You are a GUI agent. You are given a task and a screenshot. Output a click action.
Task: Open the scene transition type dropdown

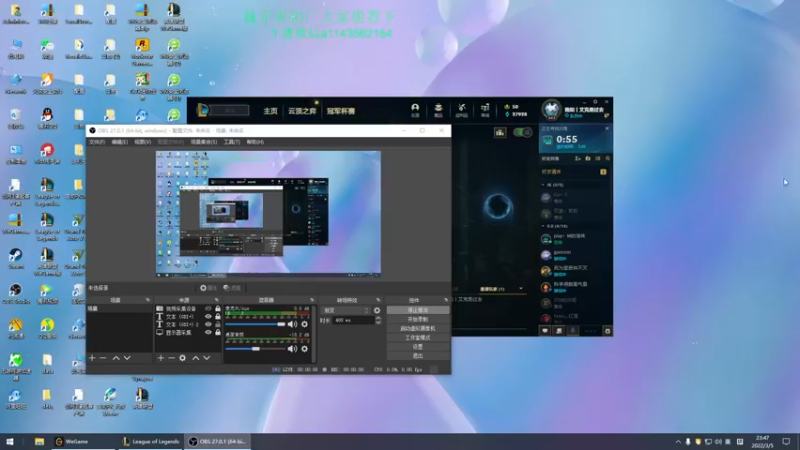point(345,310)
